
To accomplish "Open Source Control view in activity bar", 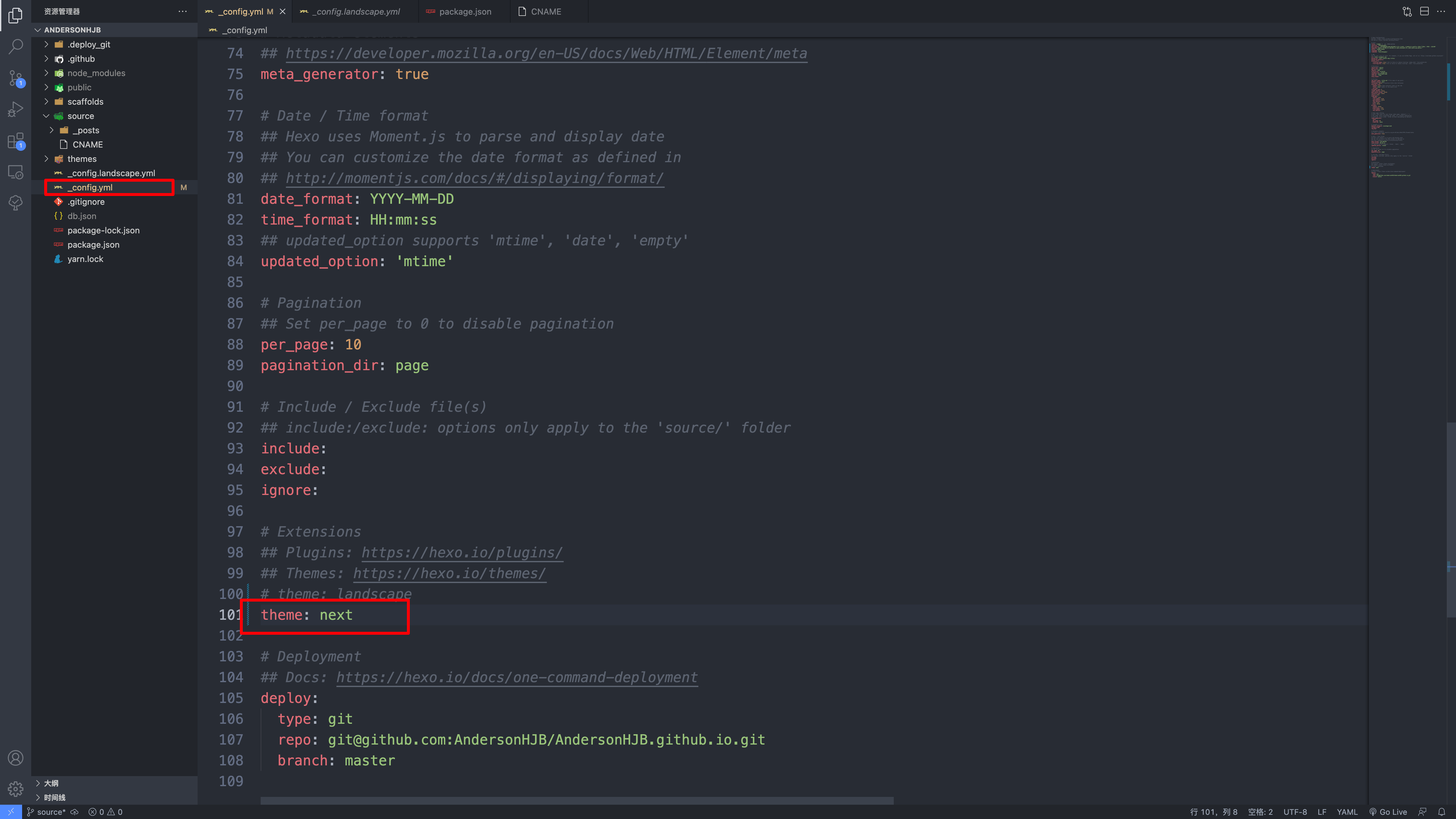I will click(x=15, y=78).
